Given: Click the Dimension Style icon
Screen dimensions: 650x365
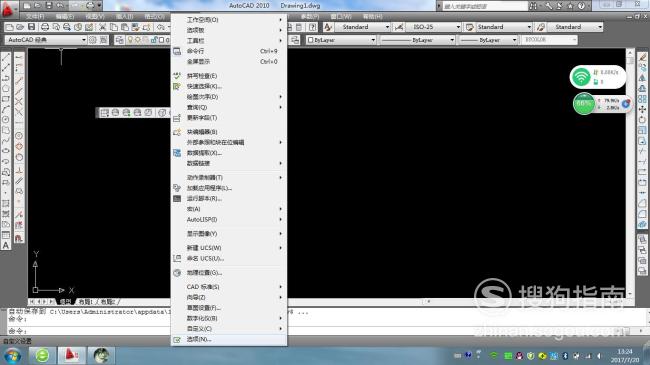Looking at the screenshot, I should pos(399,27).
